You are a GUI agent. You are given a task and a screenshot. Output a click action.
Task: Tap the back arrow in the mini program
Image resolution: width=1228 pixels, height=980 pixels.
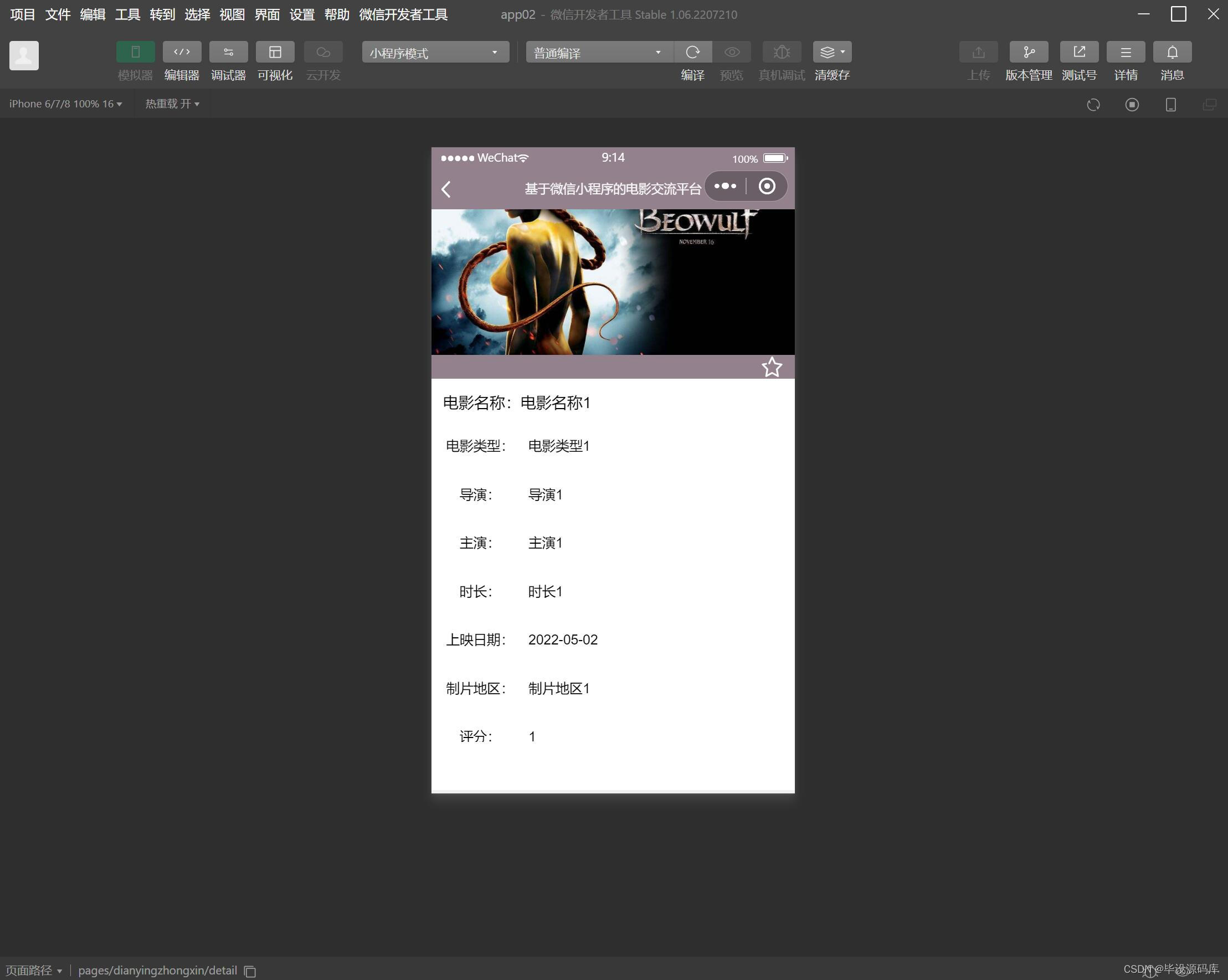tap(446, 189)
